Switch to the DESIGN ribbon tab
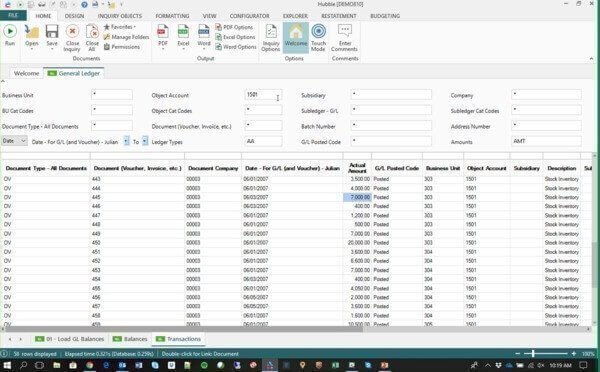The image size is (600, 372). (74, 16)
